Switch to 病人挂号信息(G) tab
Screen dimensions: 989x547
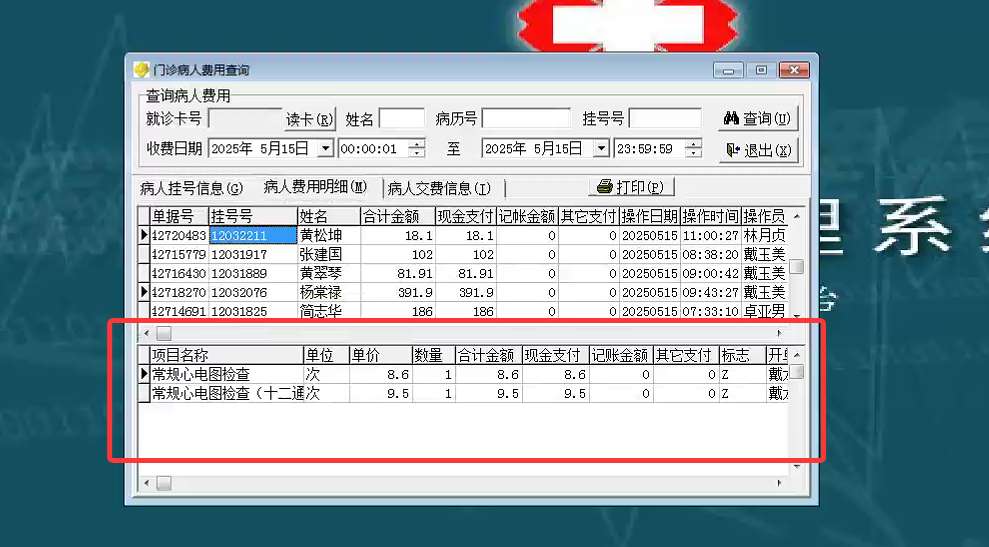pos(191,188)
